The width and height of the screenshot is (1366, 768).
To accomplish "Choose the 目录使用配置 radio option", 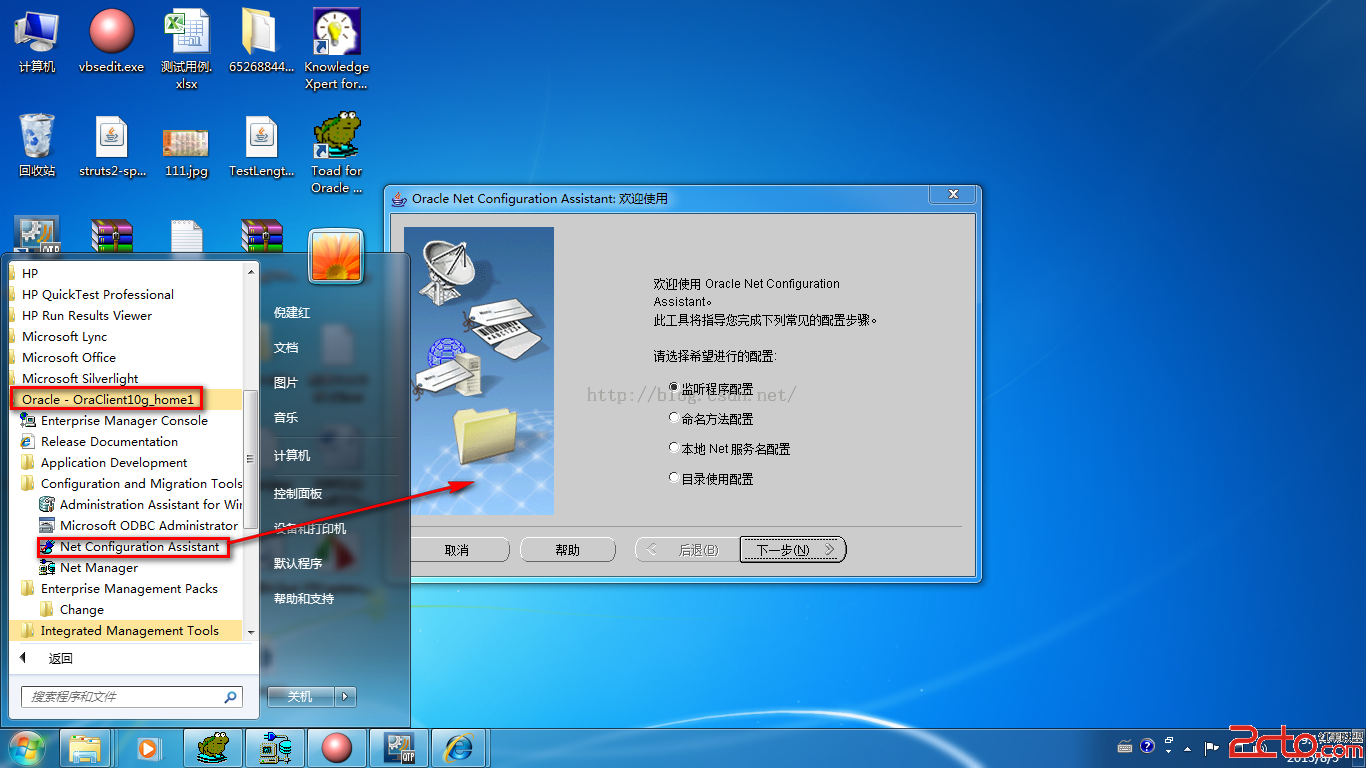I will point(674,478).
